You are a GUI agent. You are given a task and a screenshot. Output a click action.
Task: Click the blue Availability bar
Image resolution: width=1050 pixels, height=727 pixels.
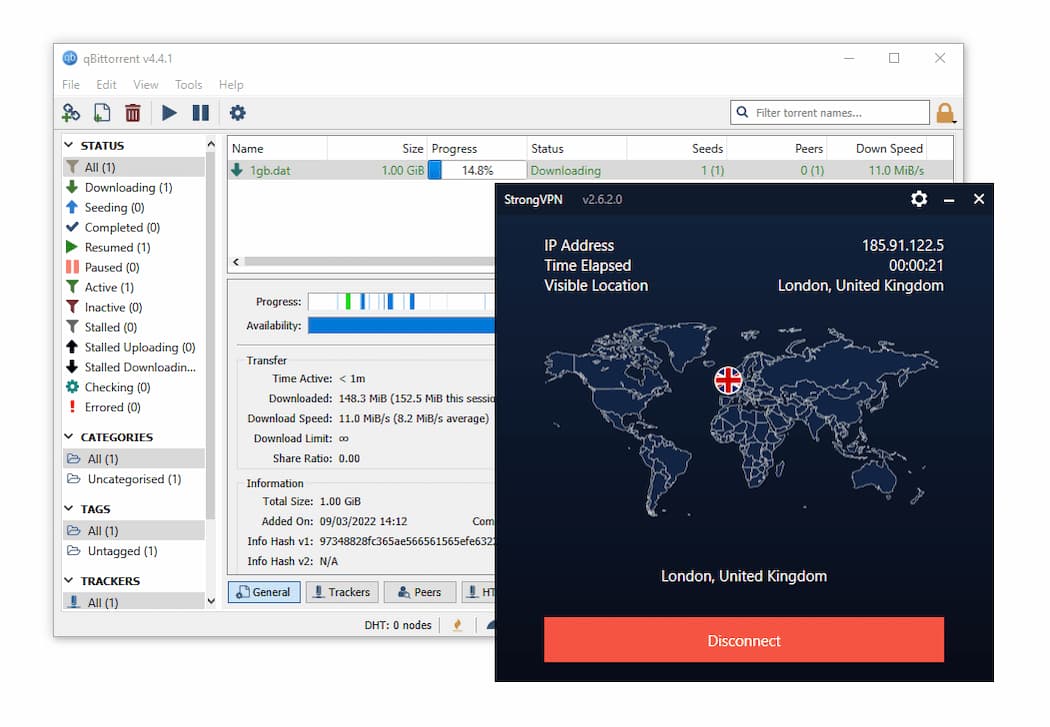coord(401,325)
